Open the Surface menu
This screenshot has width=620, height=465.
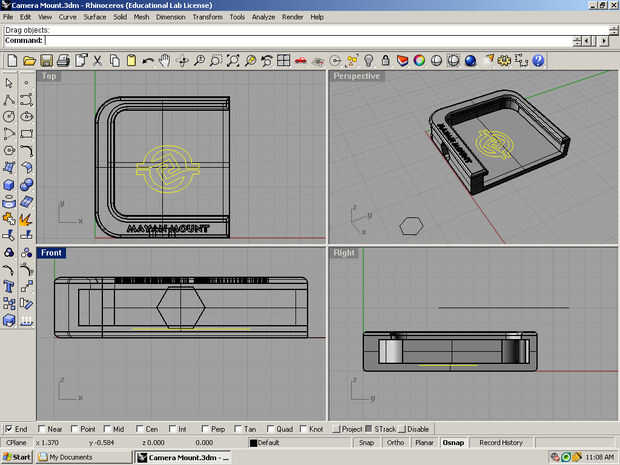coord(95,17)
